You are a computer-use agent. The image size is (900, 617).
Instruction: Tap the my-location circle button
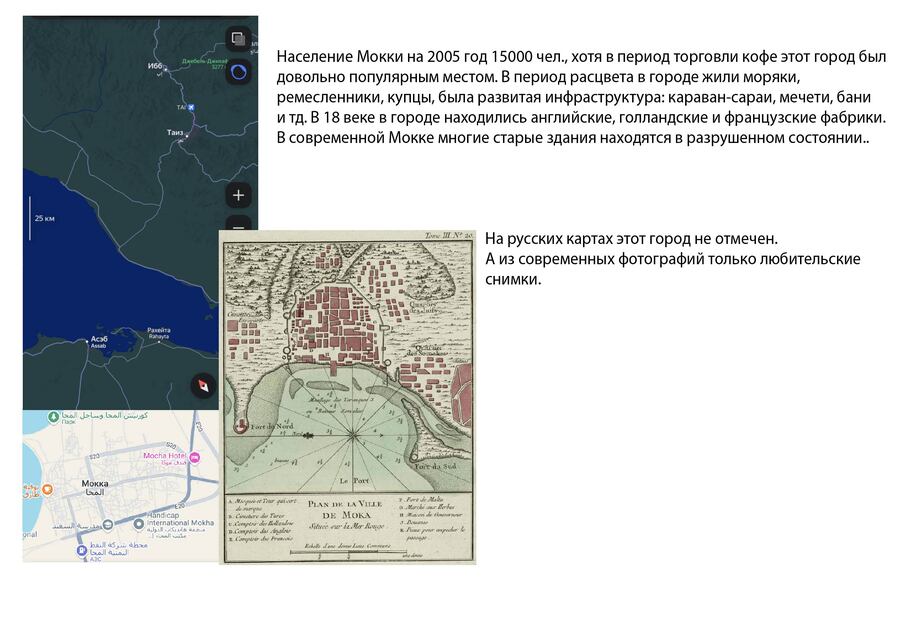(x=238, y=72)
